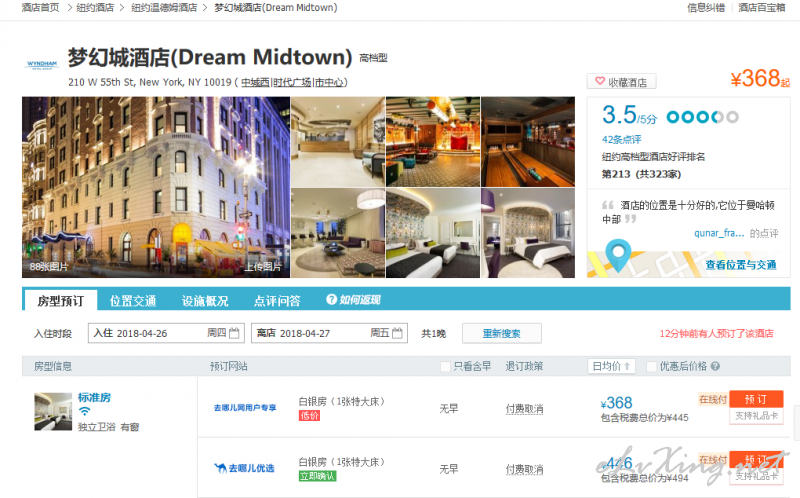Click the check-in date field 2018-04-26

click(x=166, y=333)
